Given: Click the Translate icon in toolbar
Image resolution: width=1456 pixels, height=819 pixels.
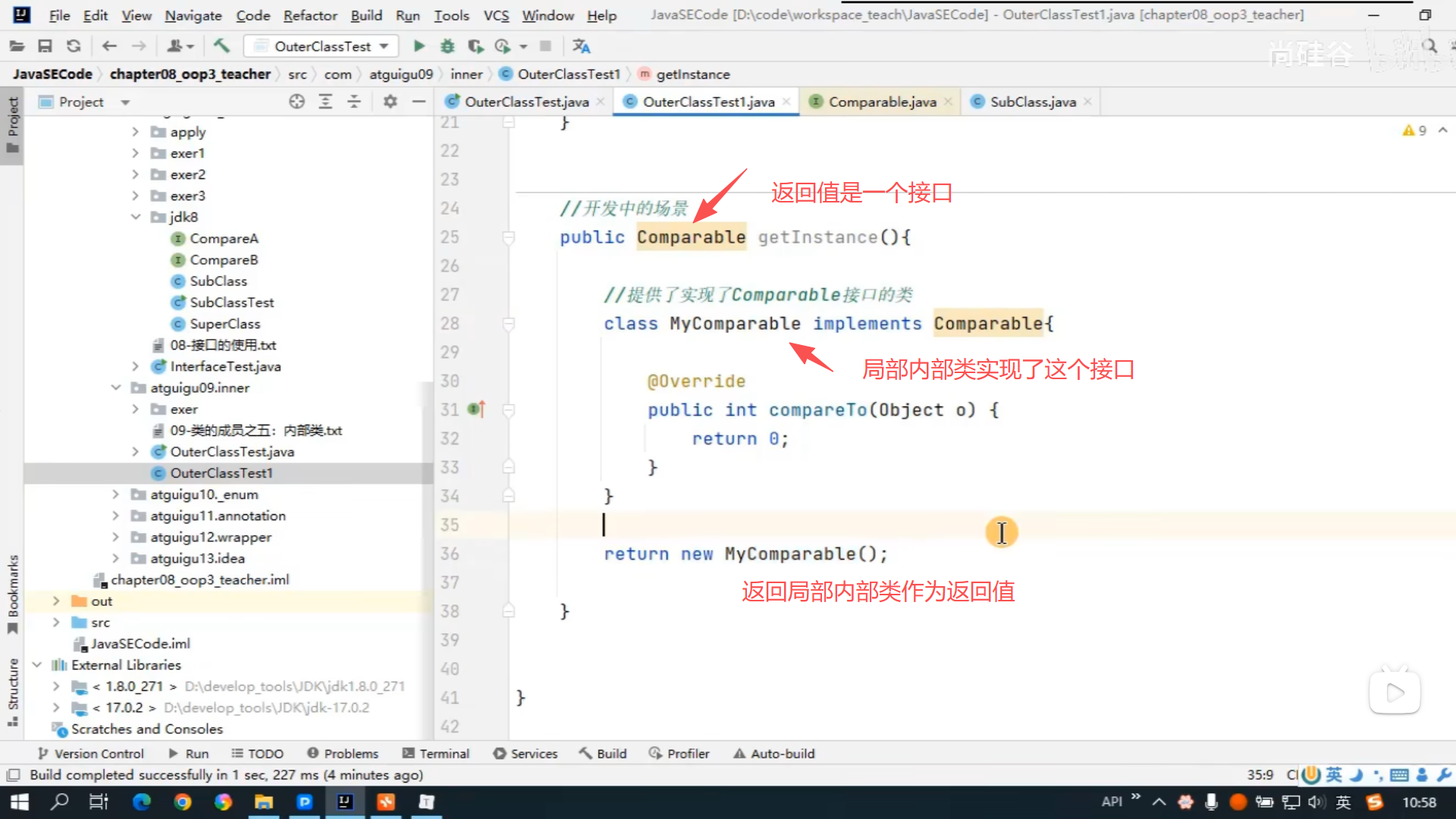Looking at the screenshot, I should [582, 46].
